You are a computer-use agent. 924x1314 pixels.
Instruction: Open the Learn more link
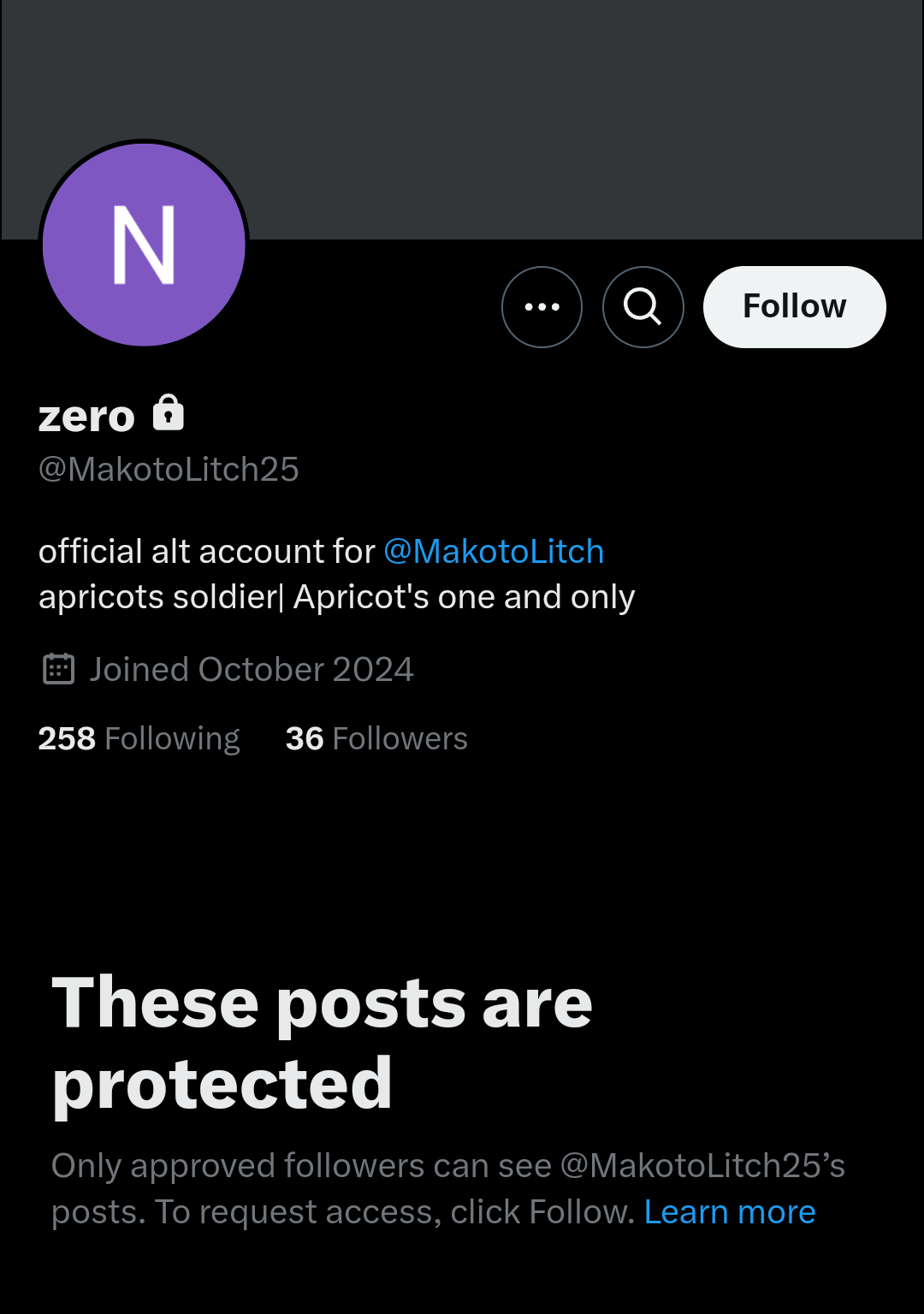[730, 1212]
